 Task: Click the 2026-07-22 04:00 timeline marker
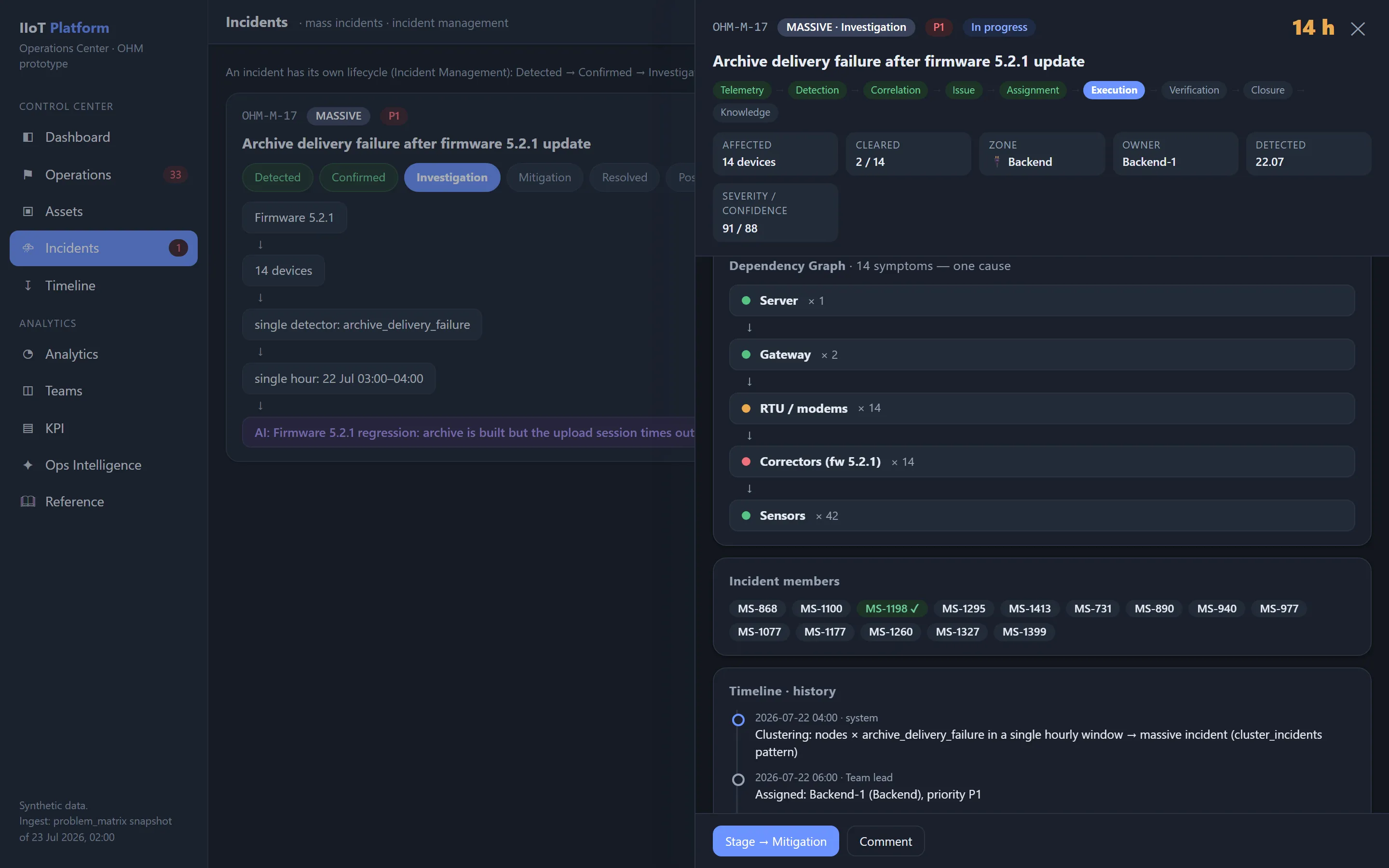739,720
